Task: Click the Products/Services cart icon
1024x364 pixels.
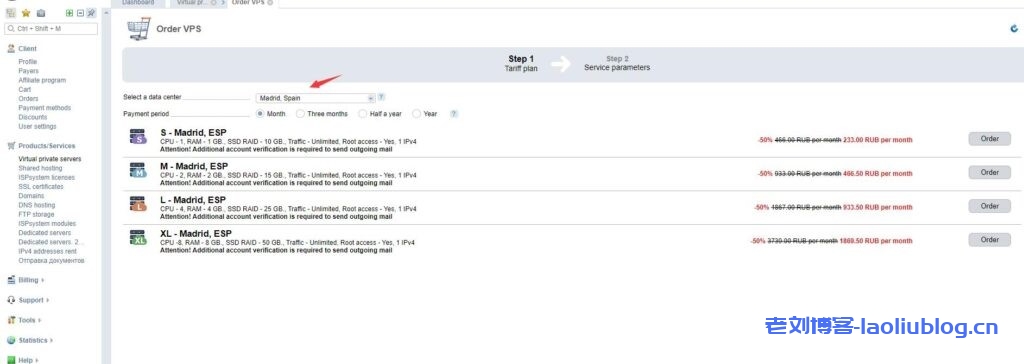Action: pos(11,146)
